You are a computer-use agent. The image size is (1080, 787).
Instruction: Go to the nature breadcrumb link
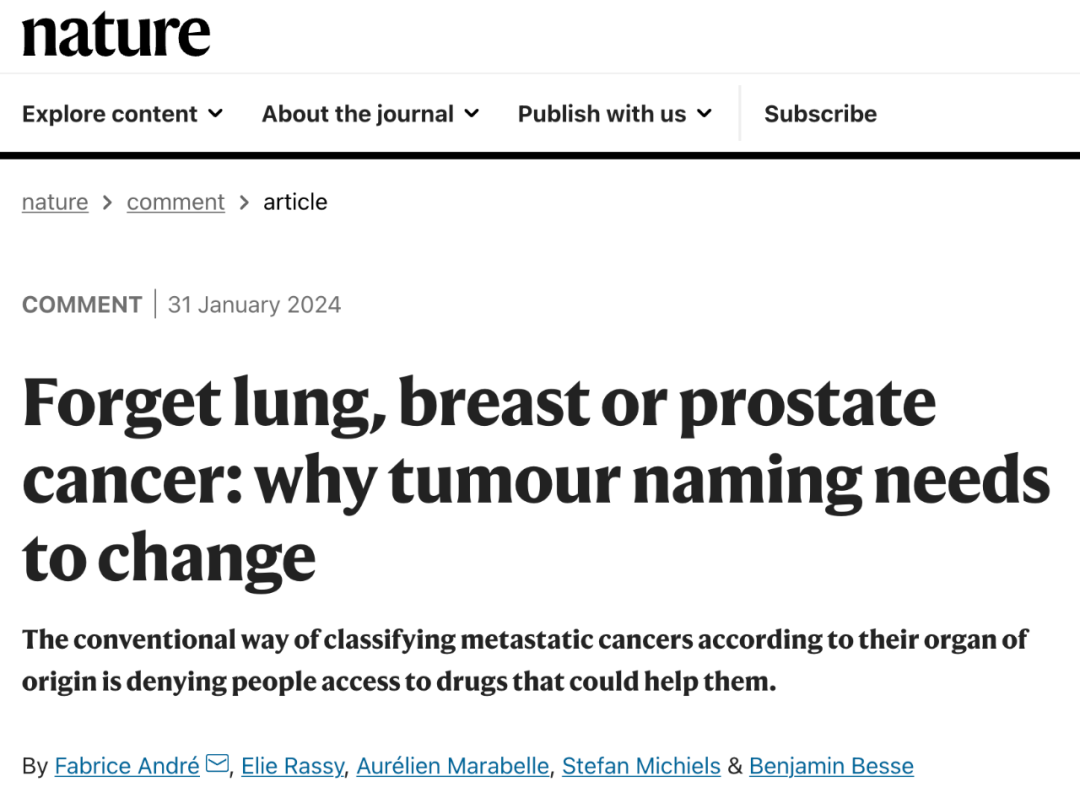click(55, 202)
